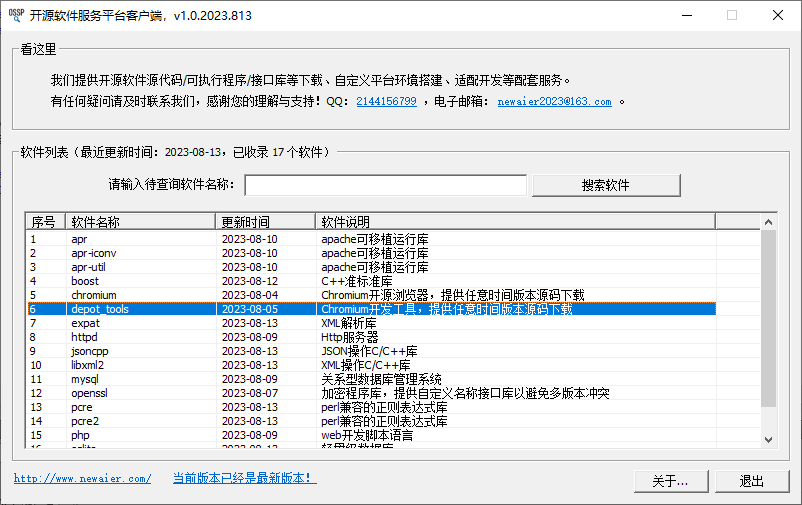
Task: Sort by 更新时间 column header
Action: [265, 221]
